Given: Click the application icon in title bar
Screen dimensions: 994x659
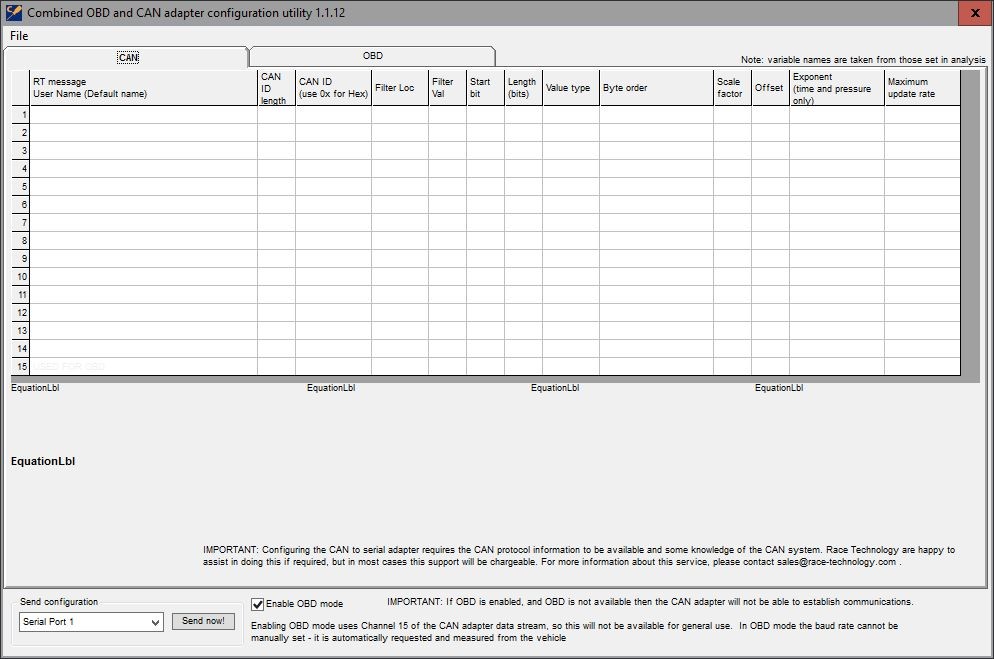Looking at the screenshot, I should tap(14, 13).
